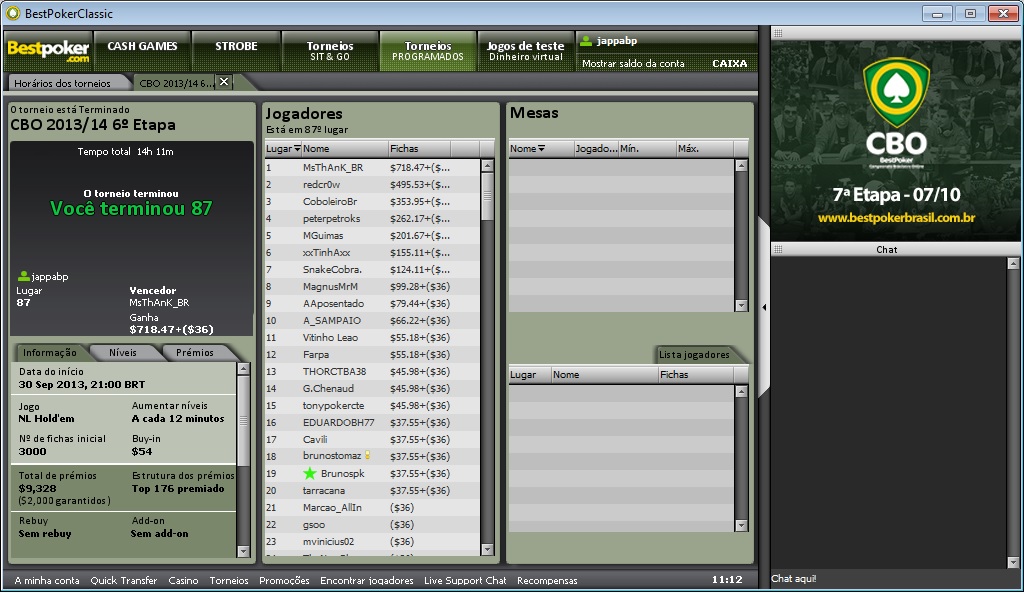Select player row CoboleiroBr
Image resolution: width=1024 pixels, height=614 pixels.
372,202
